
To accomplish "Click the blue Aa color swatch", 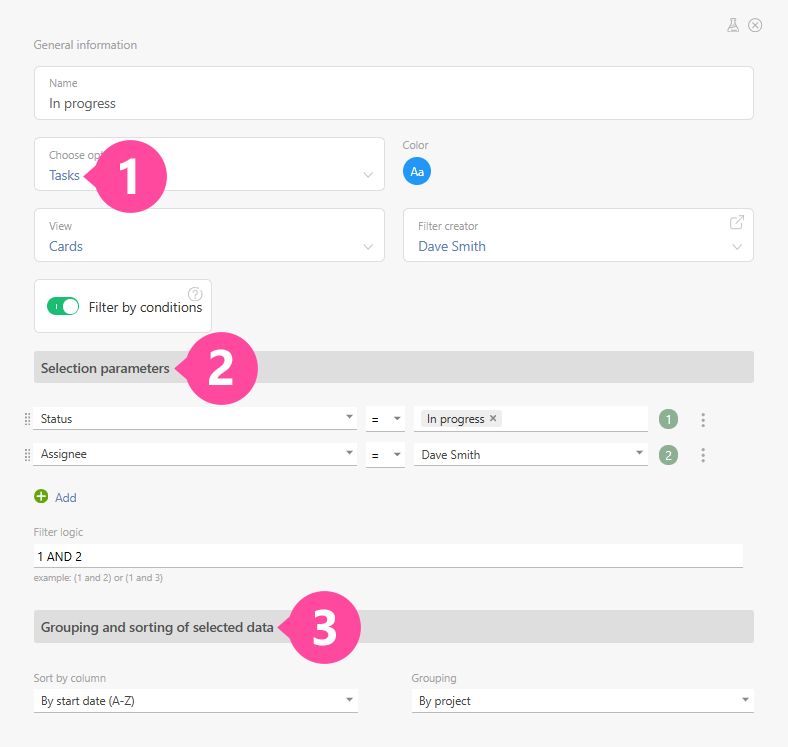I will click(417, 172).
